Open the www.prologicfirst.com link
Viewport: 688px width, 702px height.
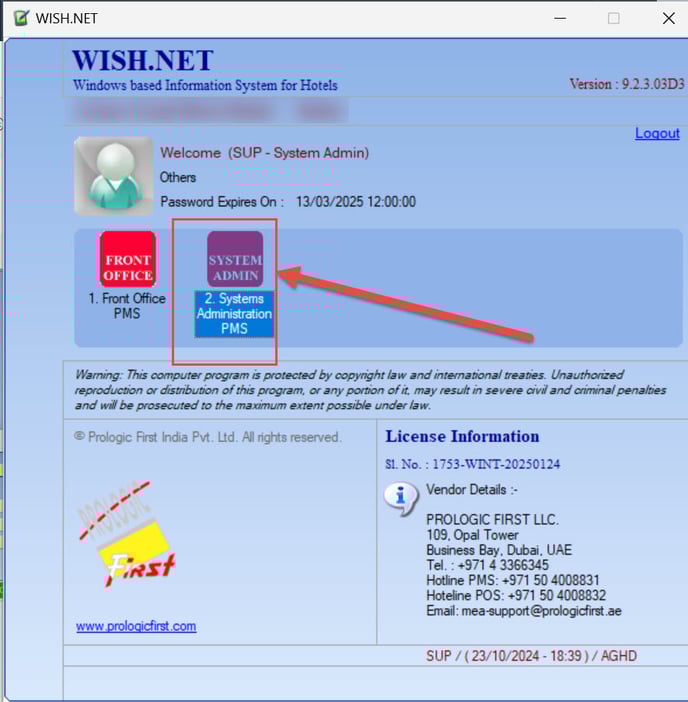pyautogui.click(x=136, y=626)
